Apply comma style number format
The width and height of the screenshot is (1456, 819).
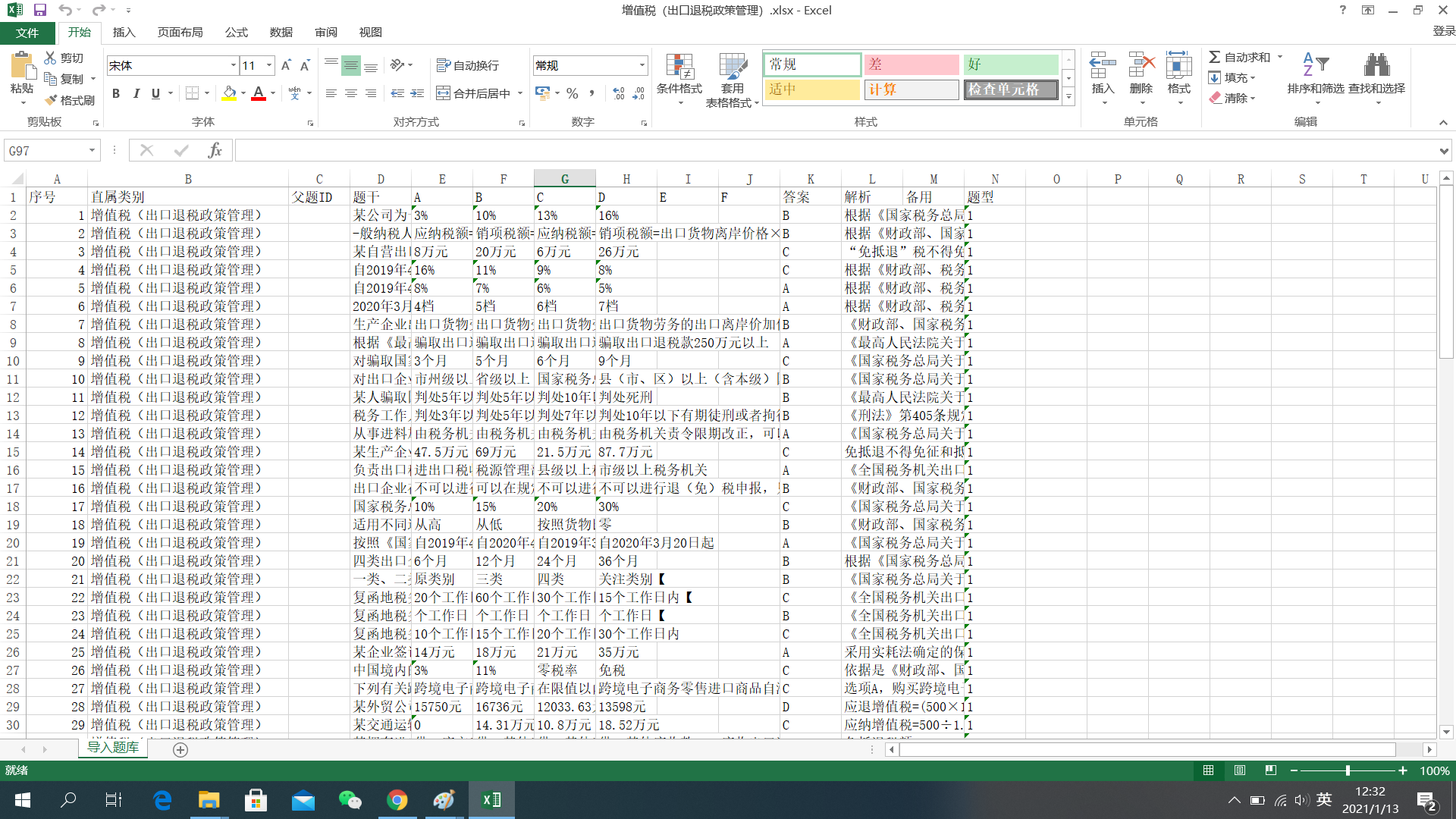point(591,93)
